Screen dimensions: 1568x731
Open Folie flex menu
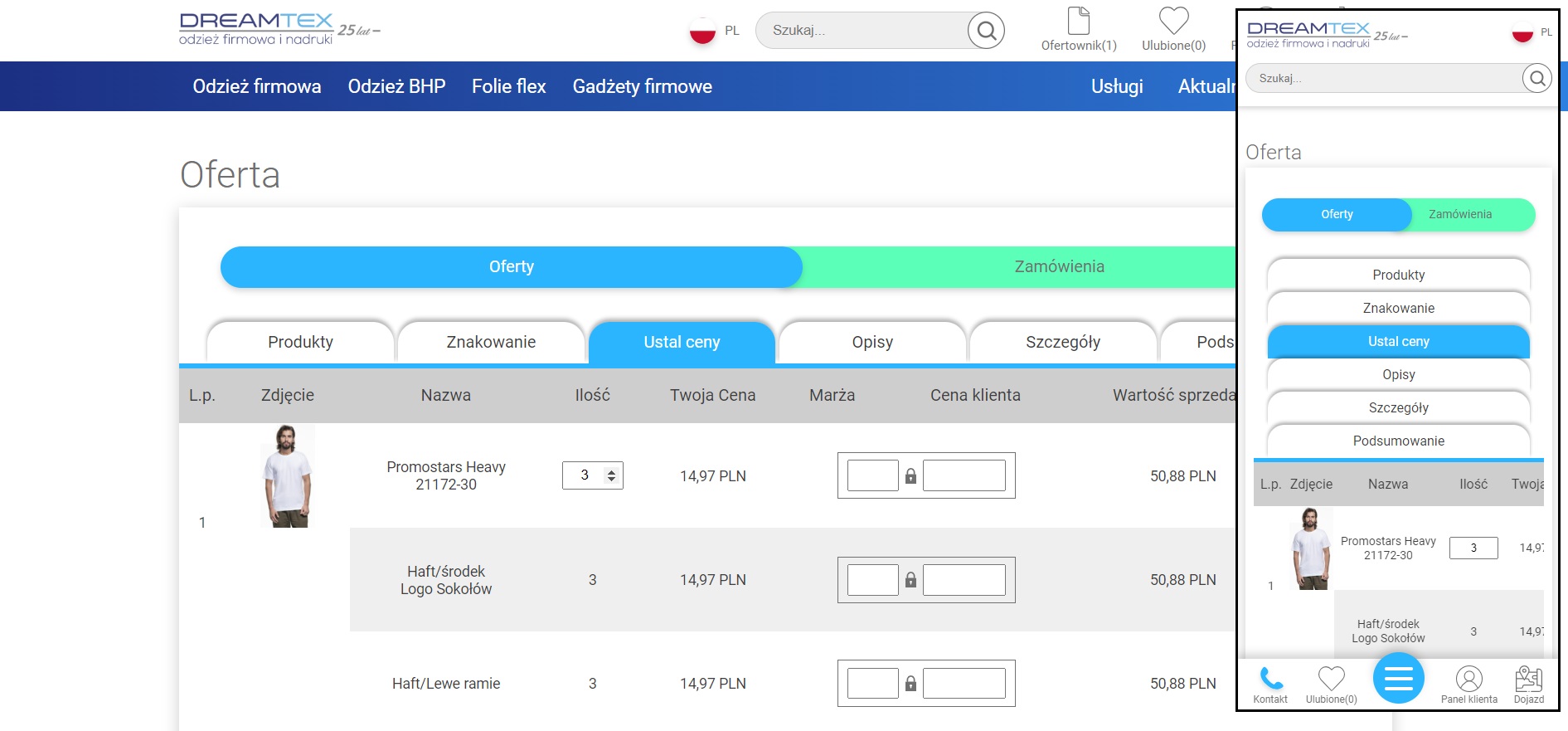click(x=508, y=86)
